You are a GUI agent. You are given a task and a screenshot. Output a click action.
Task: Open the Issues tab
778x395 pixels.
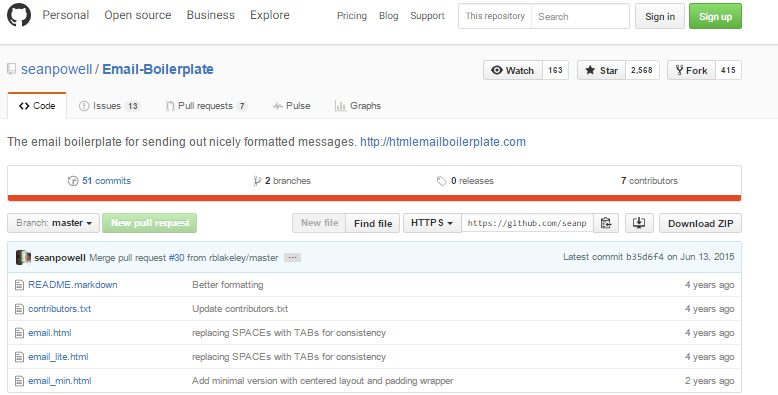point(110,106)
